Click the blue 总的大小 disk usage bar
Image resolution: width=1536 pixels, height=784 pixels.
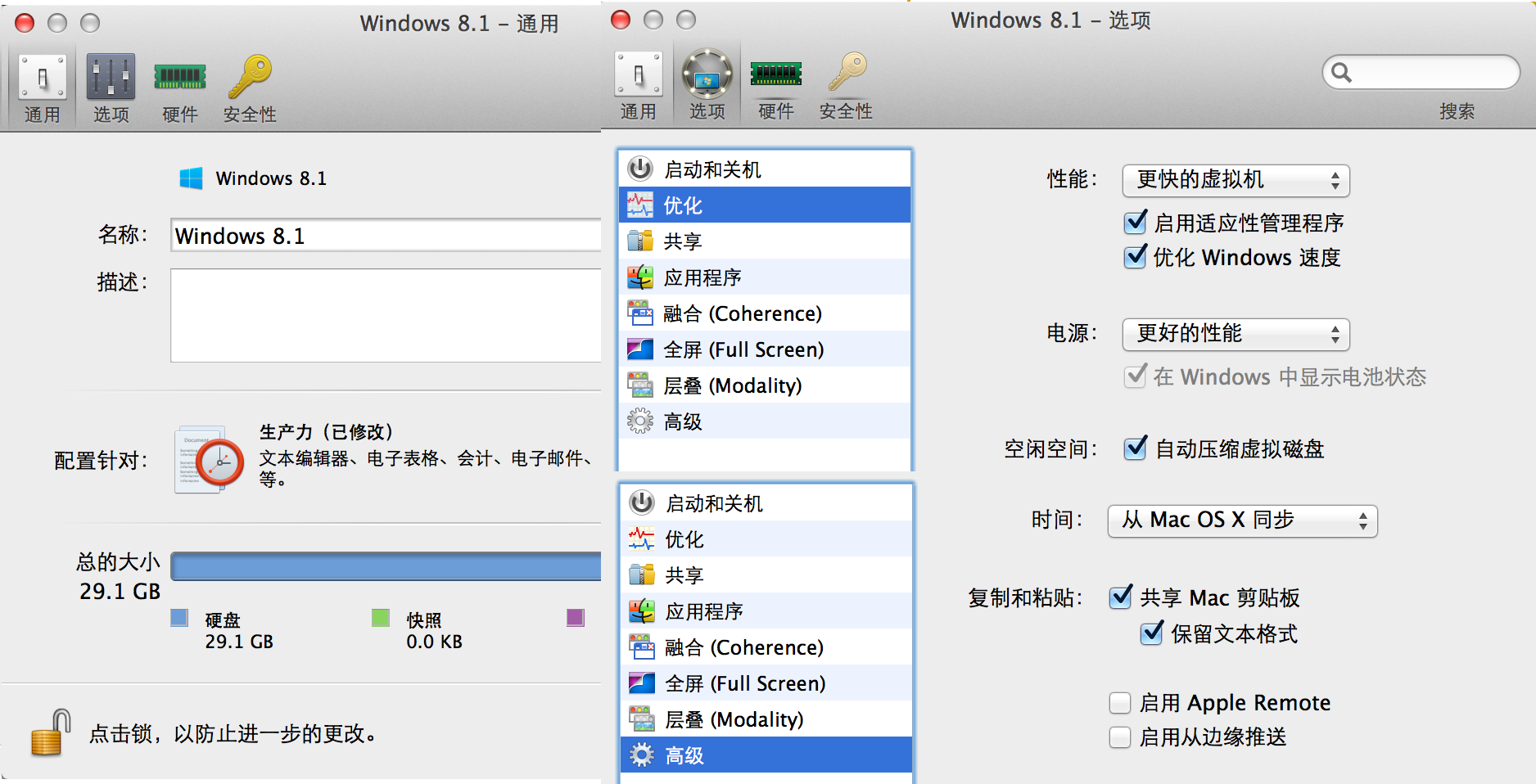click(x=386, y=566)
